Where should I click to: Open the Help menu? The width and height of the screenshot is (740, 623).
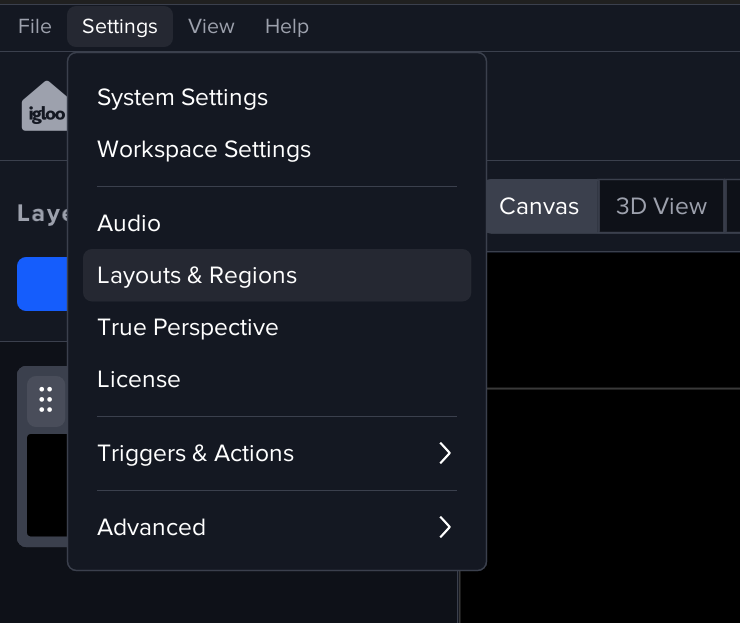pyautogui.click(x=286, y=26)
